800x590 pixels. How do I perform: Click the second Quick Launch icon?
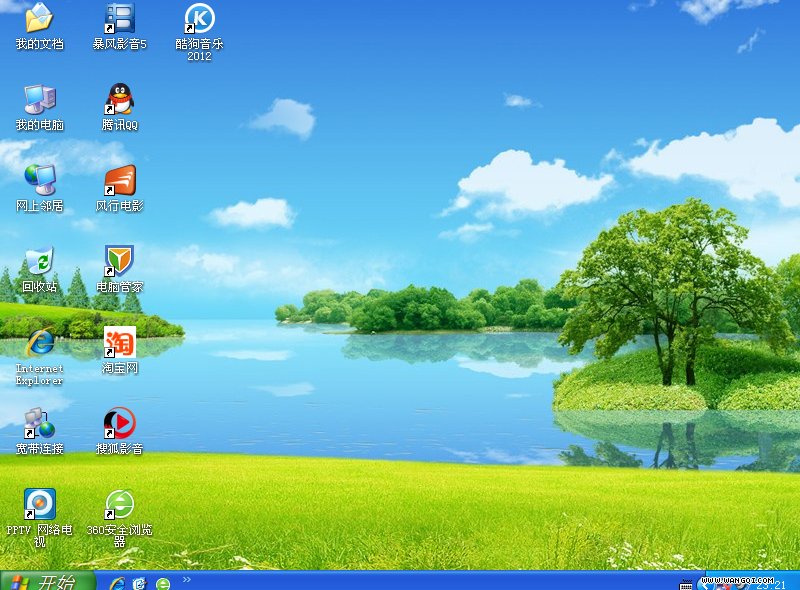pos(140,583)
